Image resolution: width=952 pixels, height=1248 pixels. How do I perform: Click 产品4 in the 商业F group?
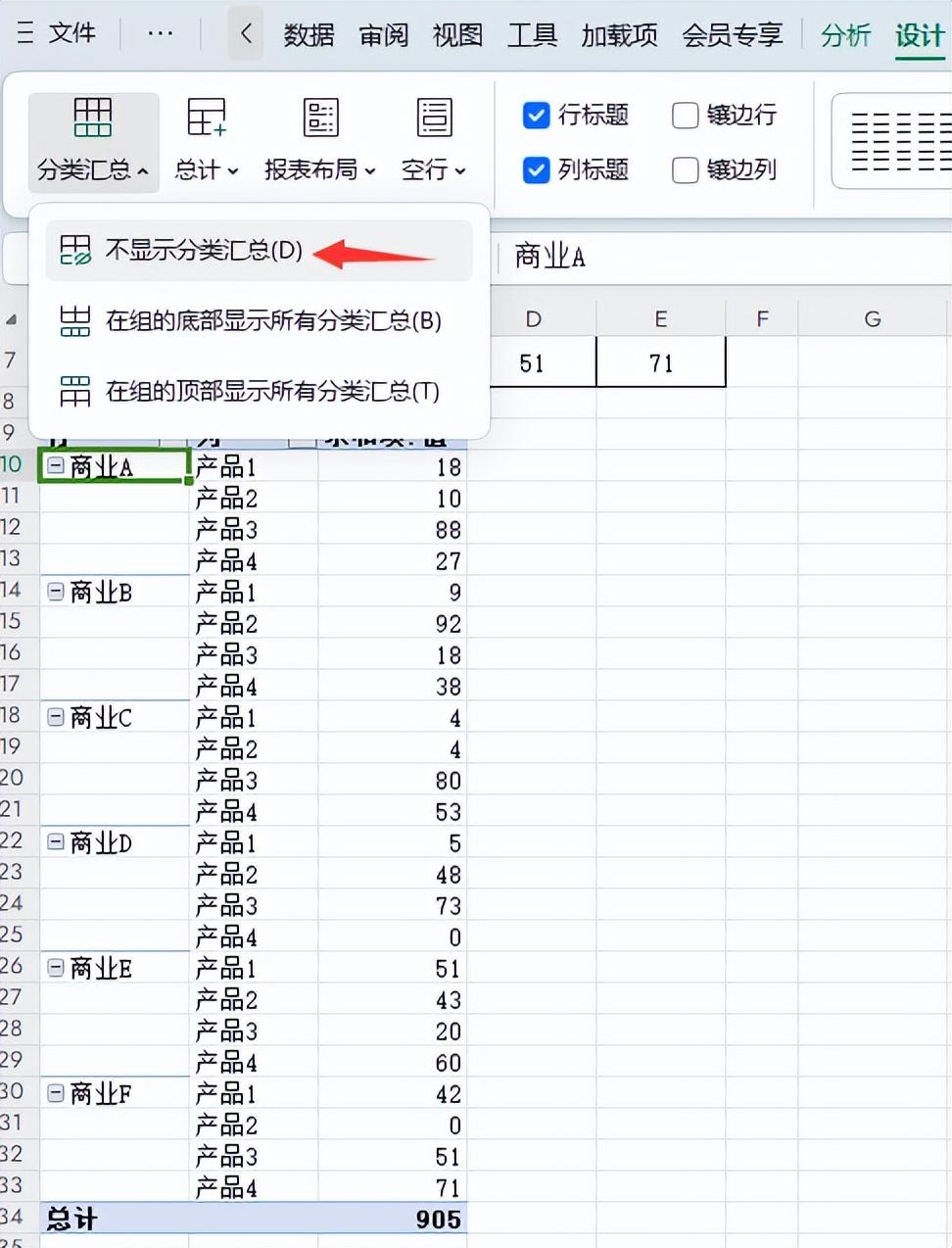254,1188
